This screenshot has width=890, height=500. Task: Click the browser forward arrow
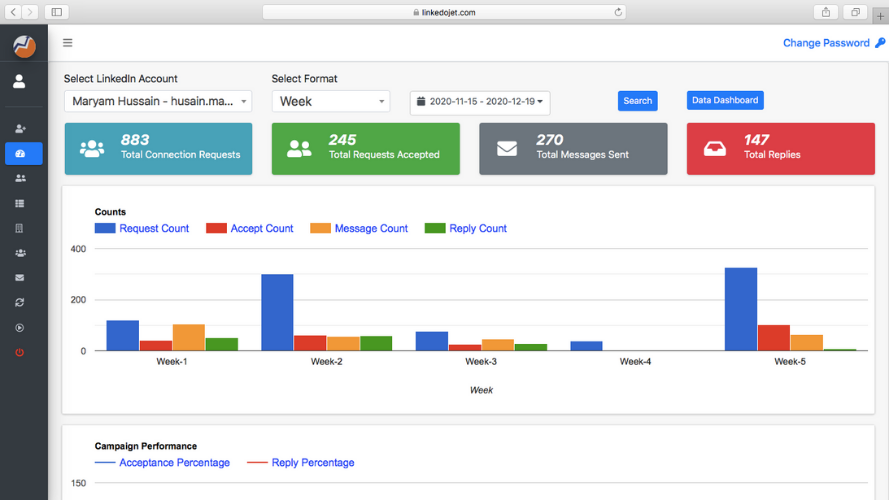point(30,12)
